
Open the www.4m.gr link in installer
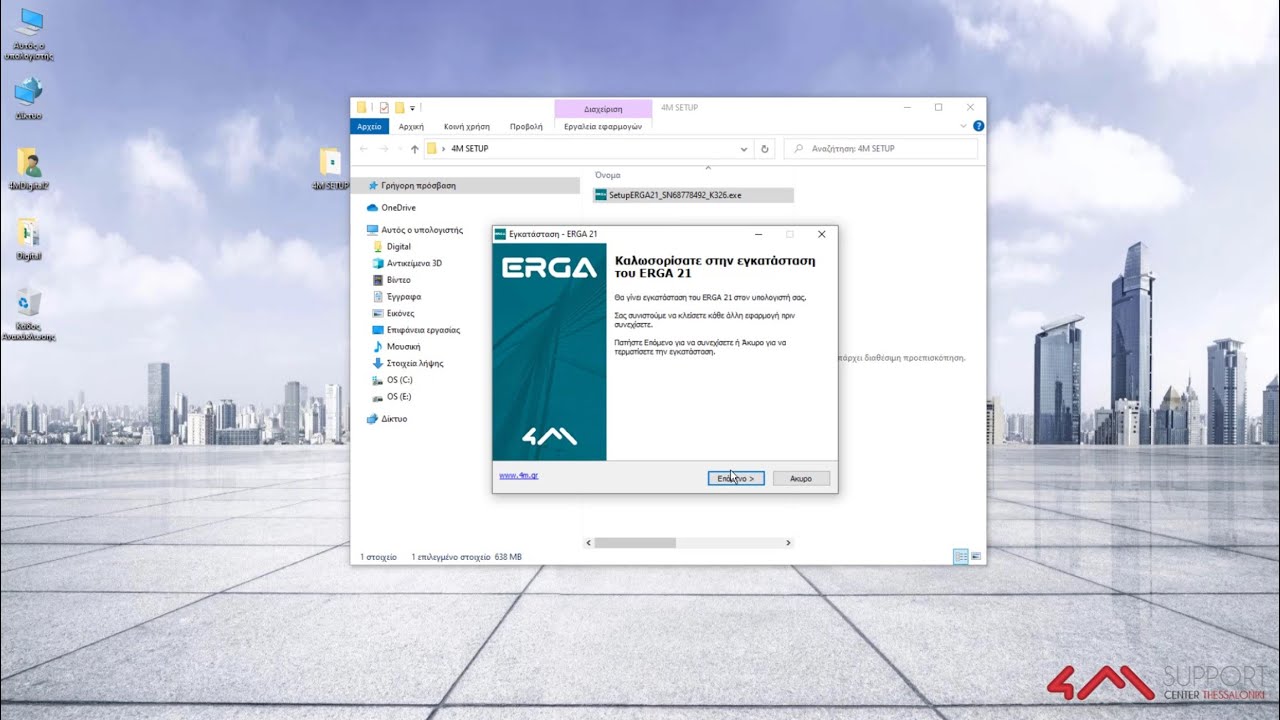click(519, 475)
